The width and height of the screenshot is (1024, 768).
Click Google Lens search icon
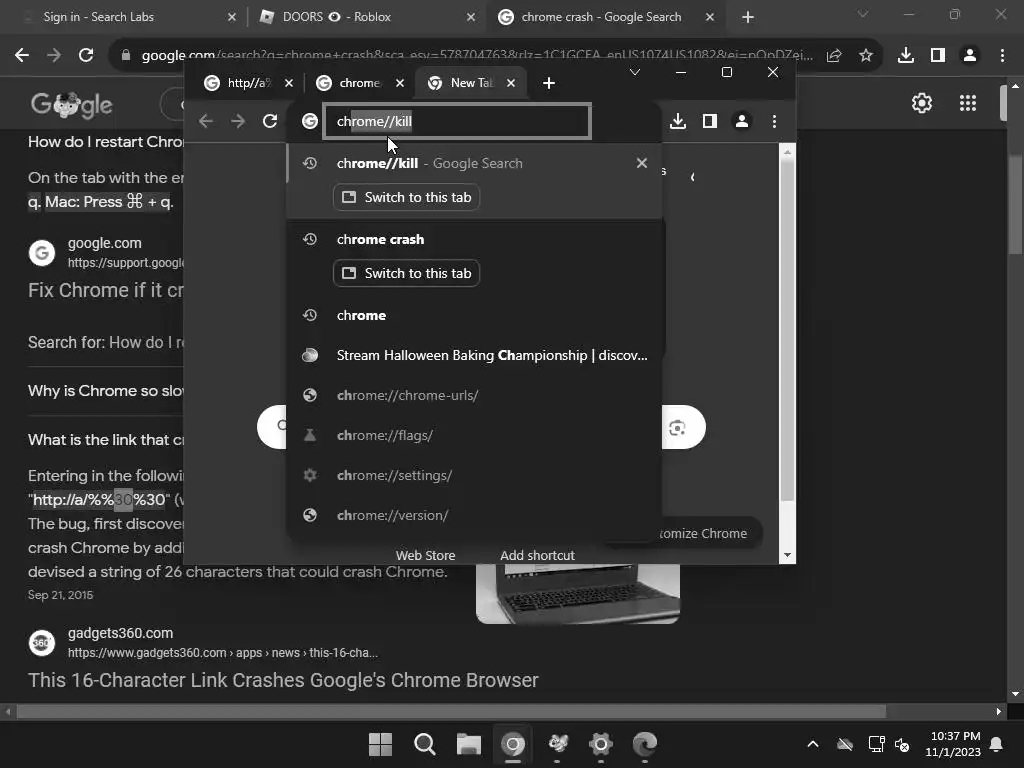tap(677, 428)
